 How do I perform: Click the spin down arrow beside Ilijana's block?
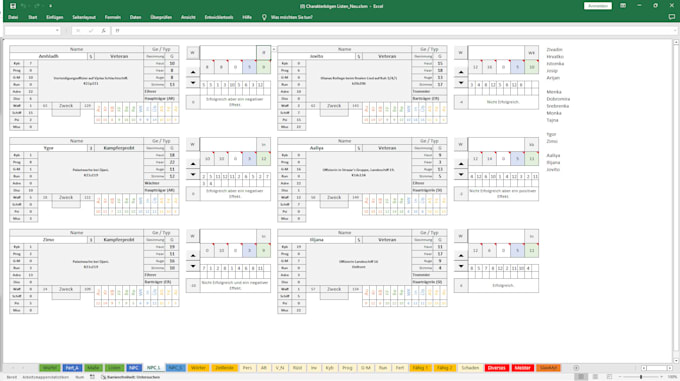pos(461,266)
